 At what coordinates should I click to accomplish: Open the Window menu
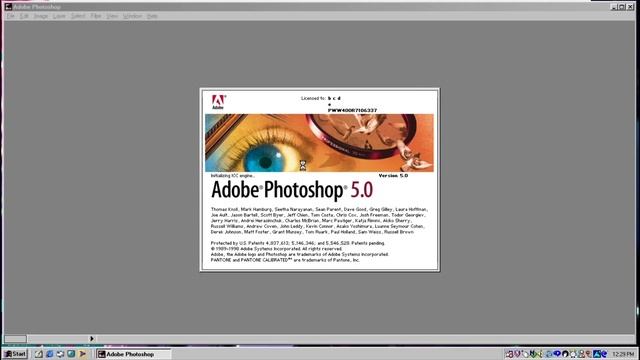click(x=132, y=16)
